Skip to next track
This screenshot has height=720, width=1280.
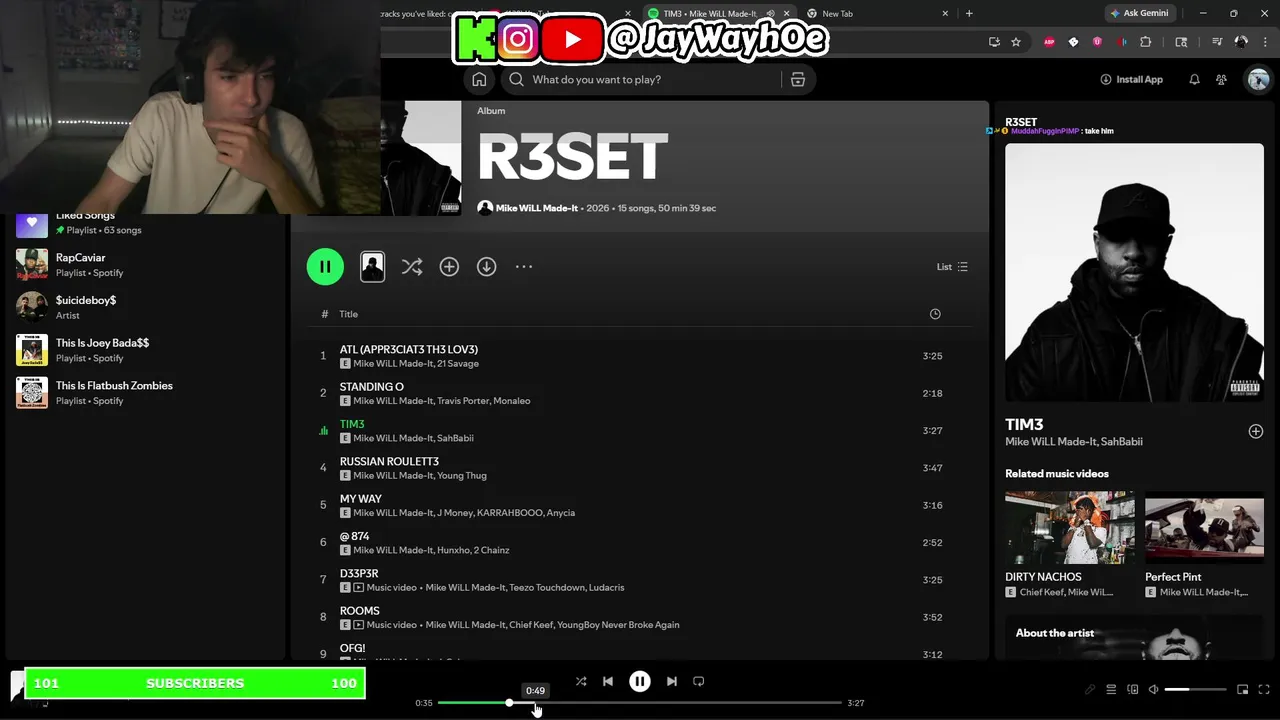[672, 681]
